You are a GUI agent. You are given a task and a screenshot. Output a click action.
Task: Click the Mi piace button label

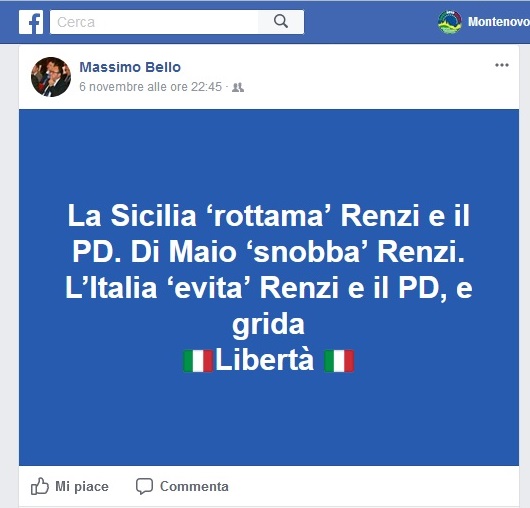82,487
